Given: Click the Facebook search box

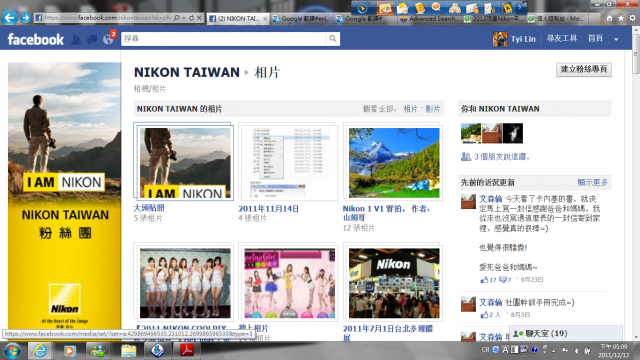Looking at the screenshot, I should point(224,39).
